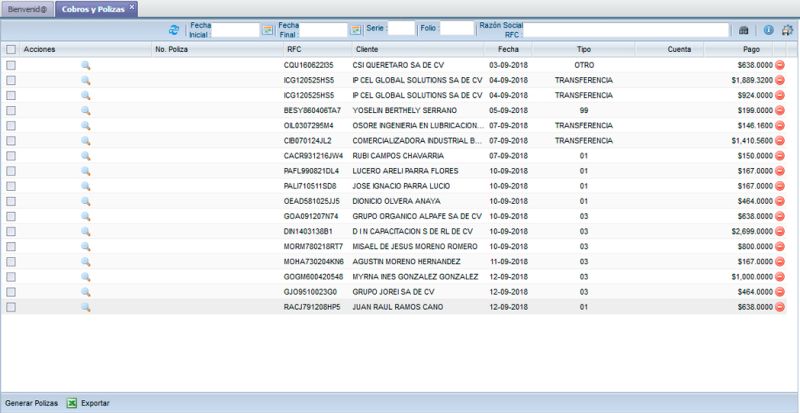Click the search binoculars icon
800x413 pixels.
pyautogui.click(x=743, y=30)
